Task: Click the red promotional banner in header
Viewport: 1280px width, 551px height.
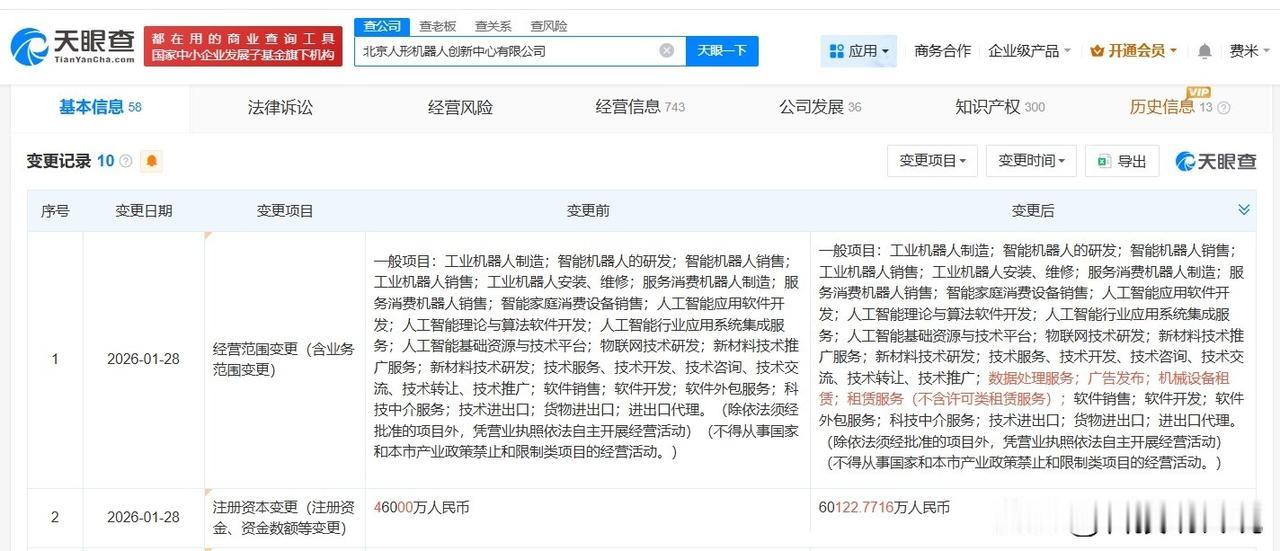Action: 243,46
